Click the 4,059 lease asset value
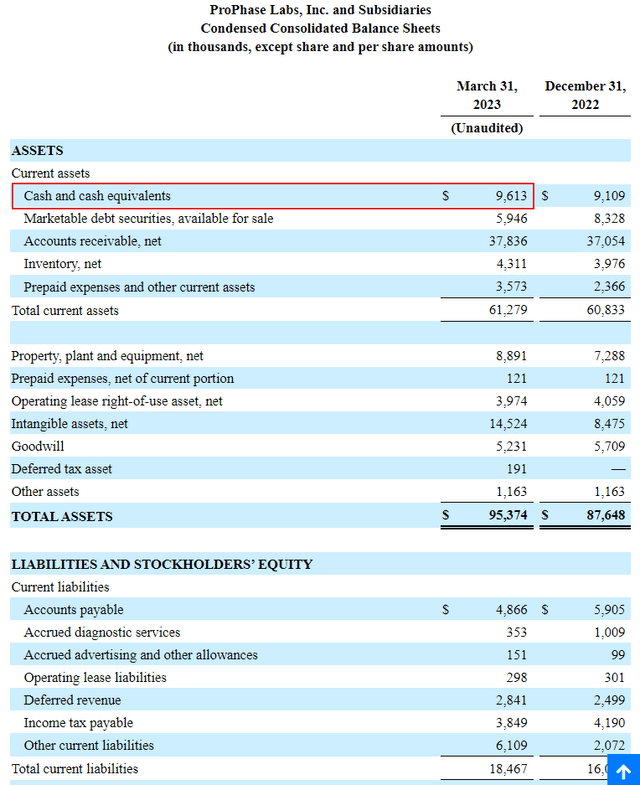 click(609, 402)
